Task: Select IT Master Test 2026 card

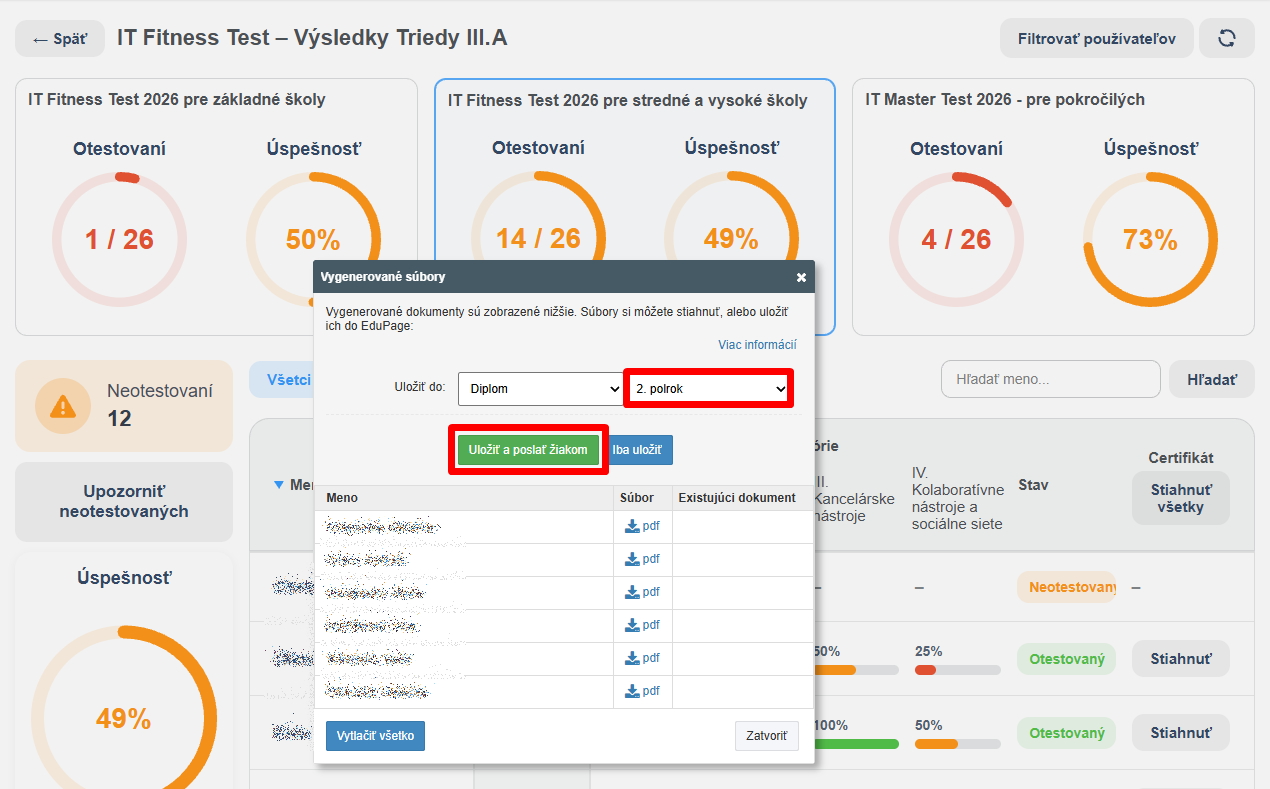Action: 1053,207
